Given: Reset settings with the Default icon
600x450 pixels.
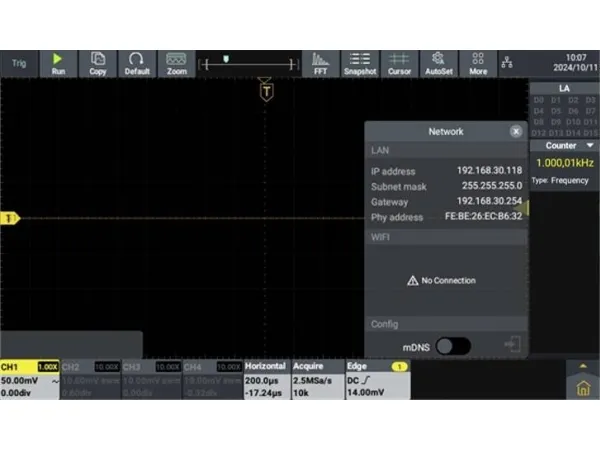Looking at the screenshot, I should tap(137, 64).
